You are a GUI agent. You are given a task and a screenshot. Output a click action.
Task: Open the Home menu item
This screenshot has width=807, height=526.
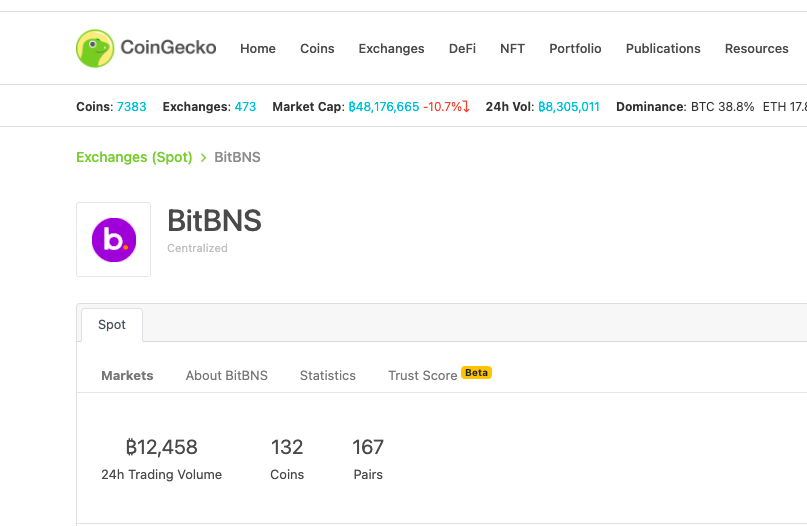[x=258, y=48]
